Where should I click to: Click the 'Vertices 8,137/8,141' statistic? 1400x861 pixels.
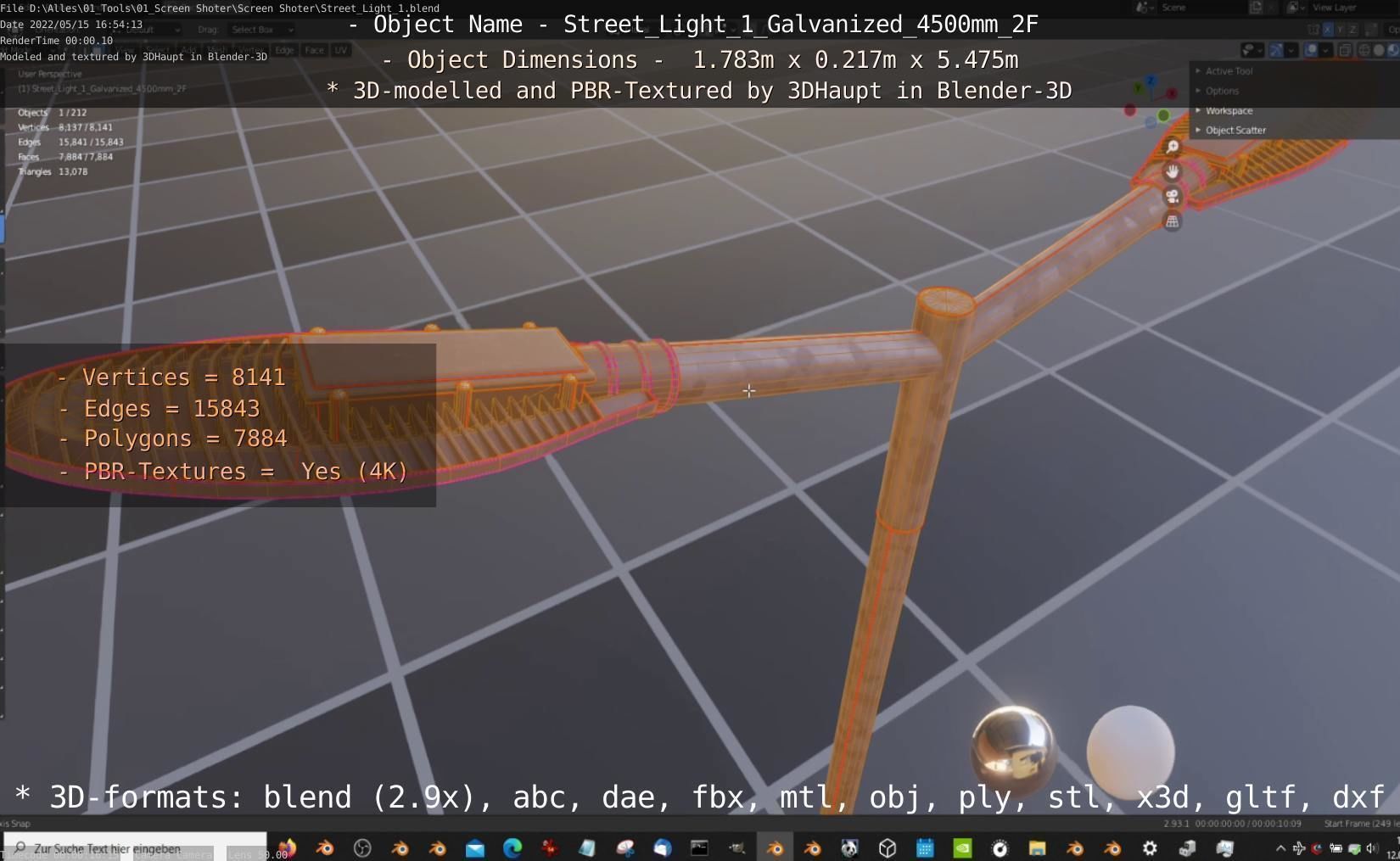coord(65,127)
